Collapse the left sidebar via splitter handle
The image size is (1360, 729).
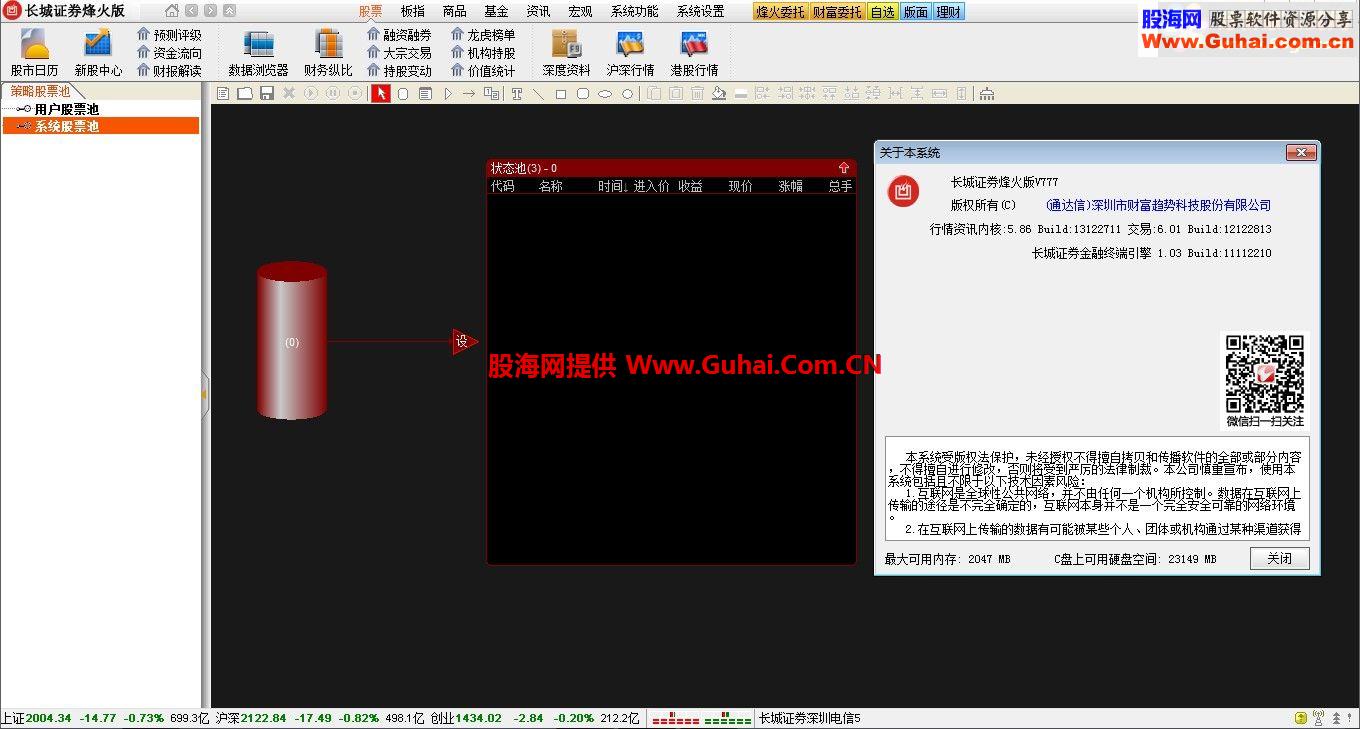pos(205,394)
